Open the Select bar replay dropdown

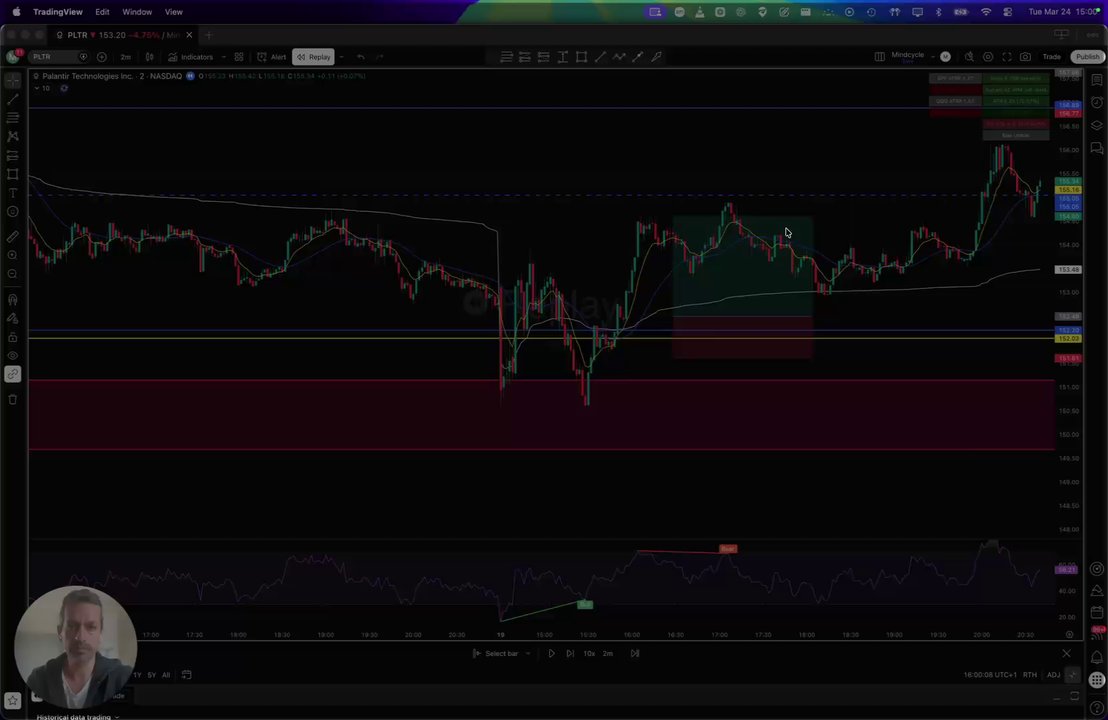point(502,654)
